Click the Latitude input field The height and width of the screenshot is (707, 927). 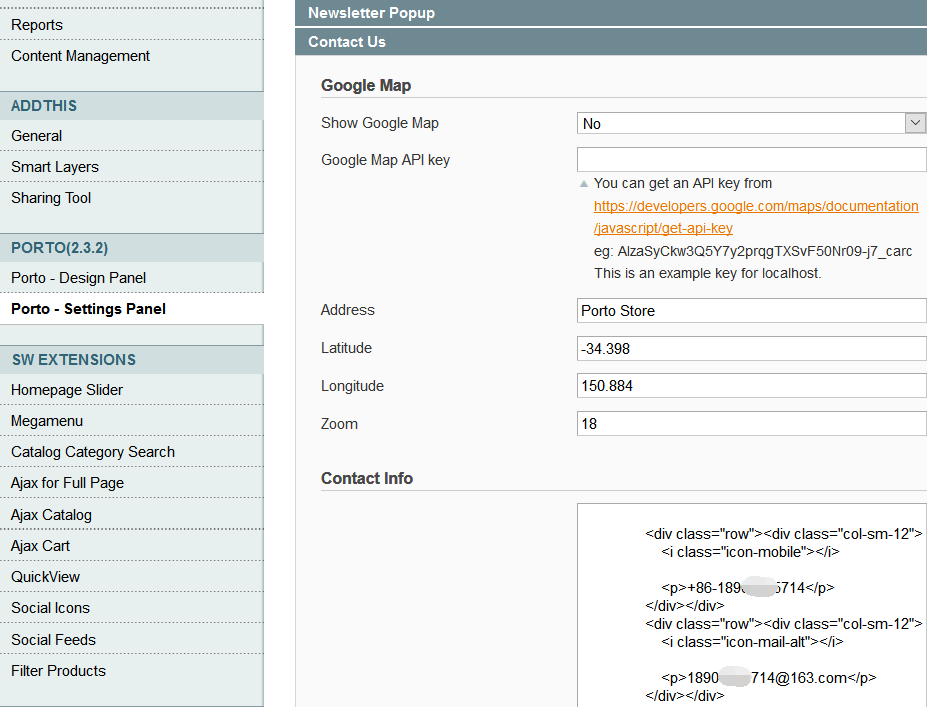pyautogui.click(x=751, y=349)
